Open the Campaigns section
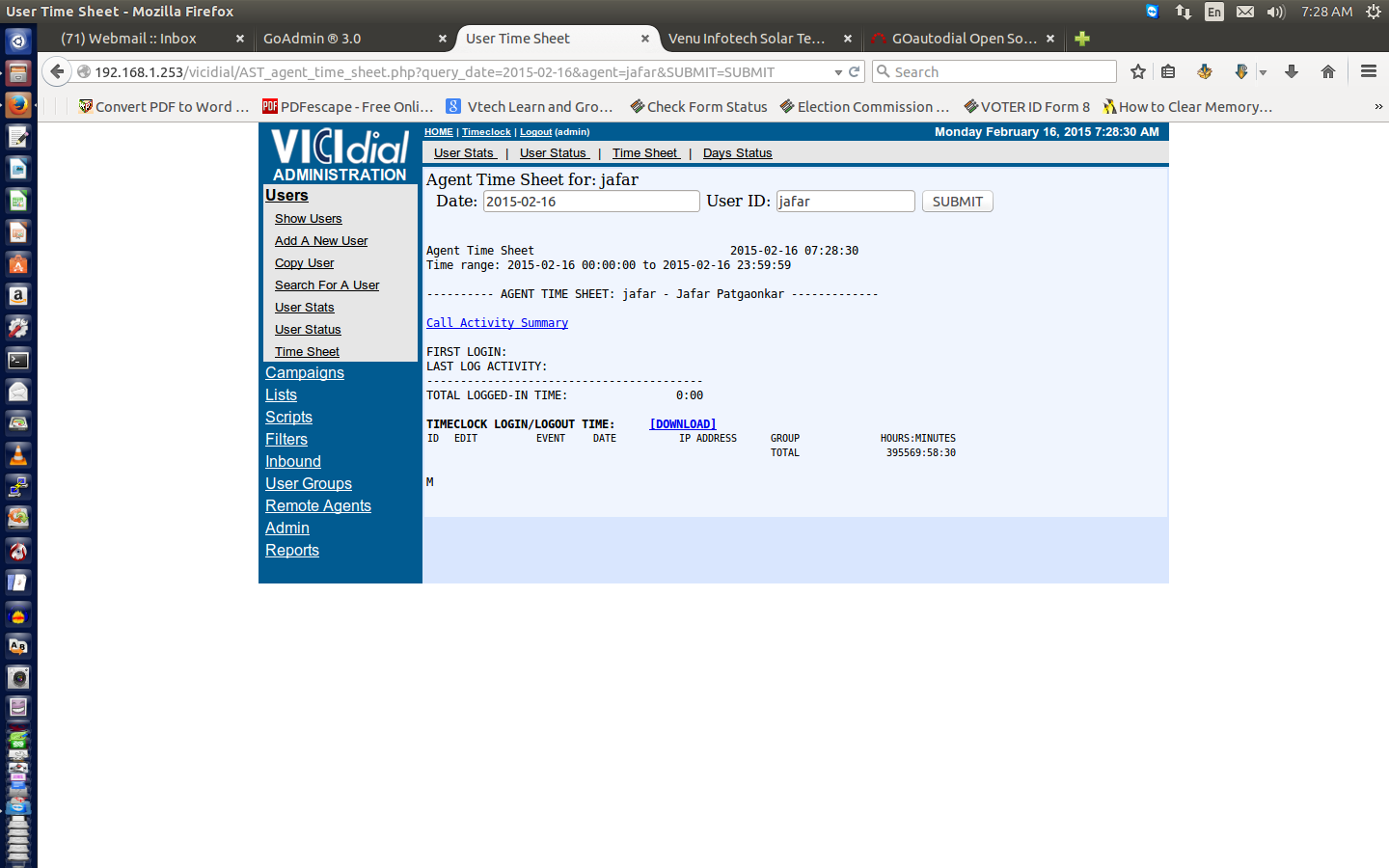 [305, 373]
